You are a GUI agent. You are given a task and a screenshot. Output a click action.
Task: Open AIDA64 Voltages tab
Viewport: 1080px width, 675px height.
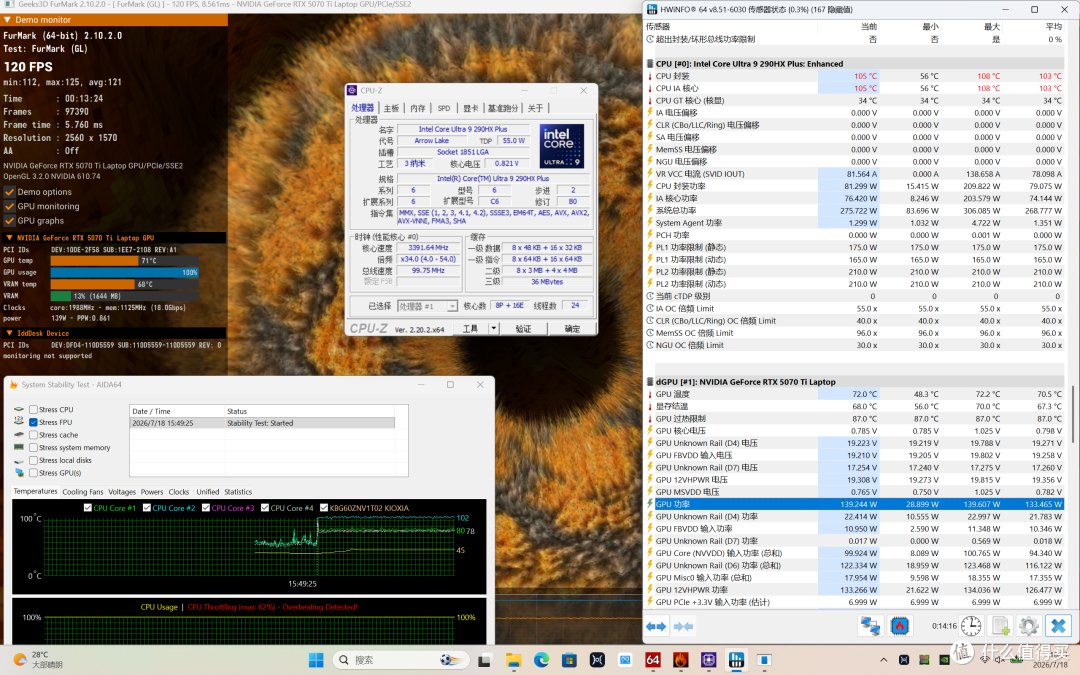tap(122, 492)
